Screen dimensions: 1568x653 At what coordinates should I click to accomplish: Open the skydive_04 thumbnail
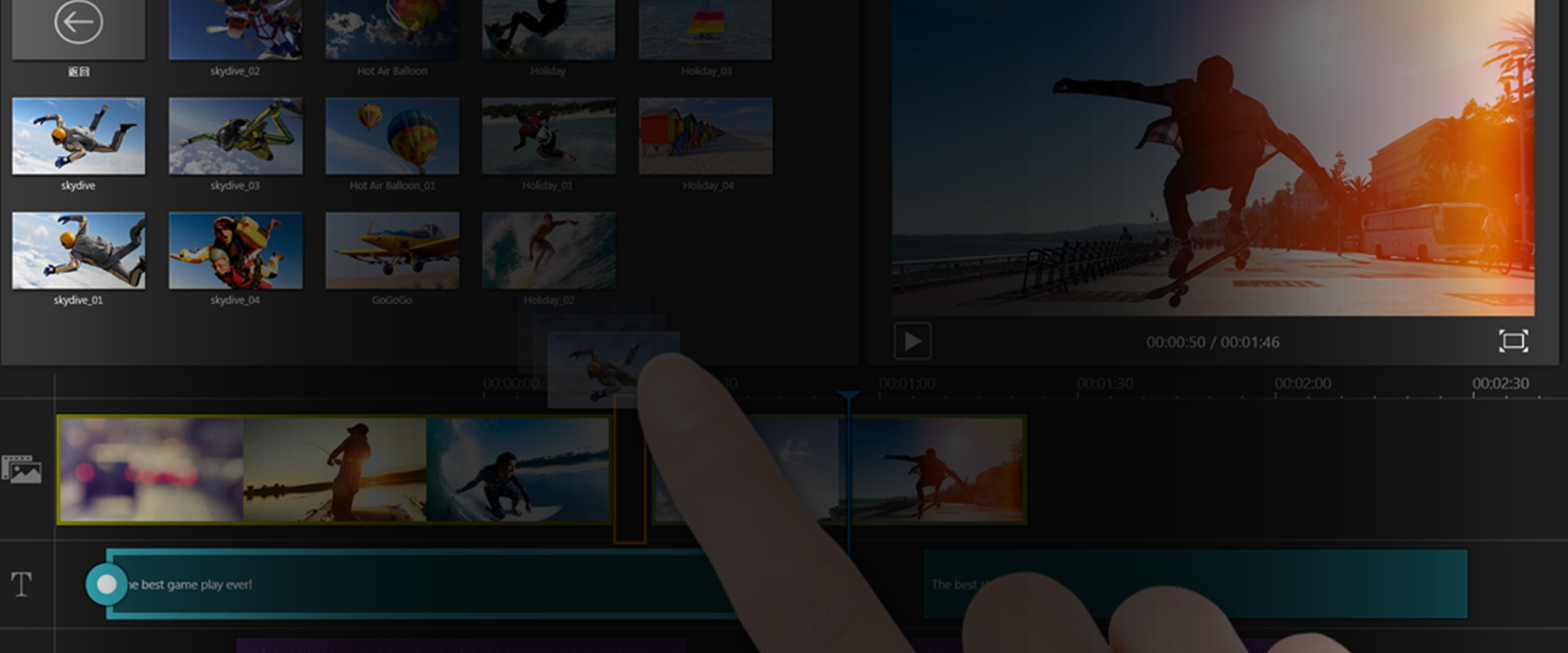click(235, 251)
